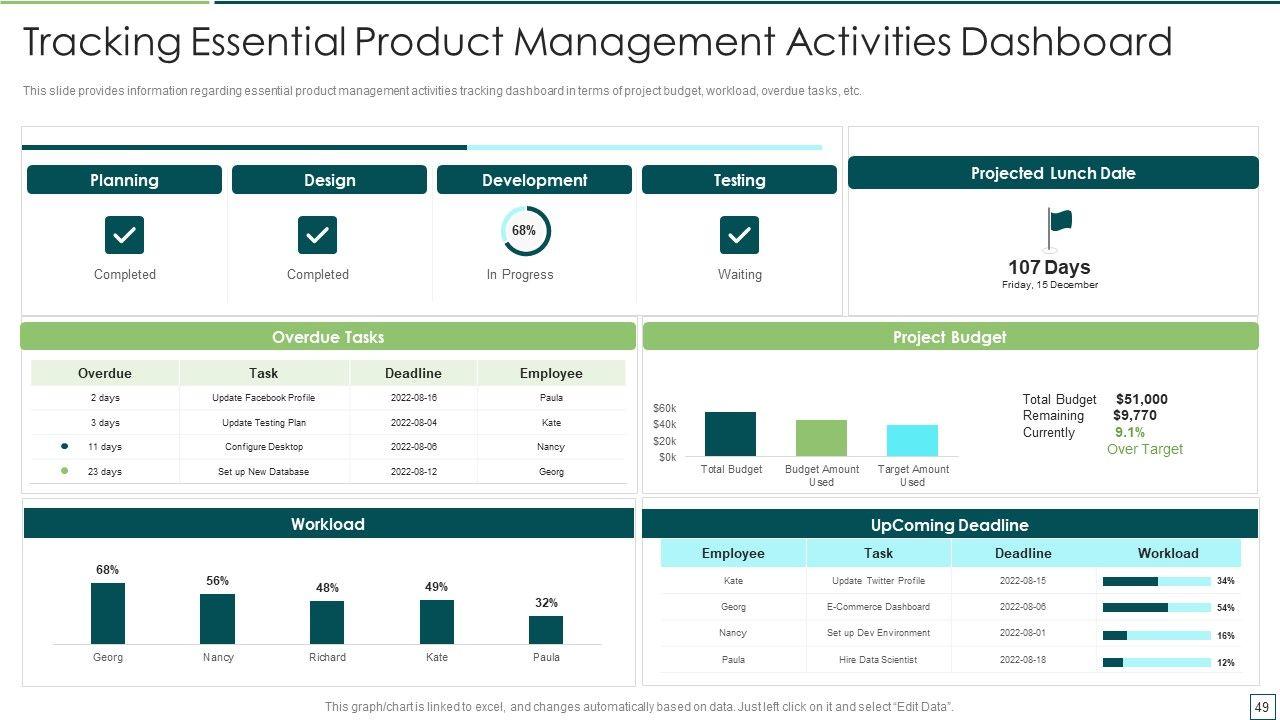The height and width of the screenshot is (720, 1280).
Task: Click the 68% circular progress indicator
Action: [x=525, y=231]
